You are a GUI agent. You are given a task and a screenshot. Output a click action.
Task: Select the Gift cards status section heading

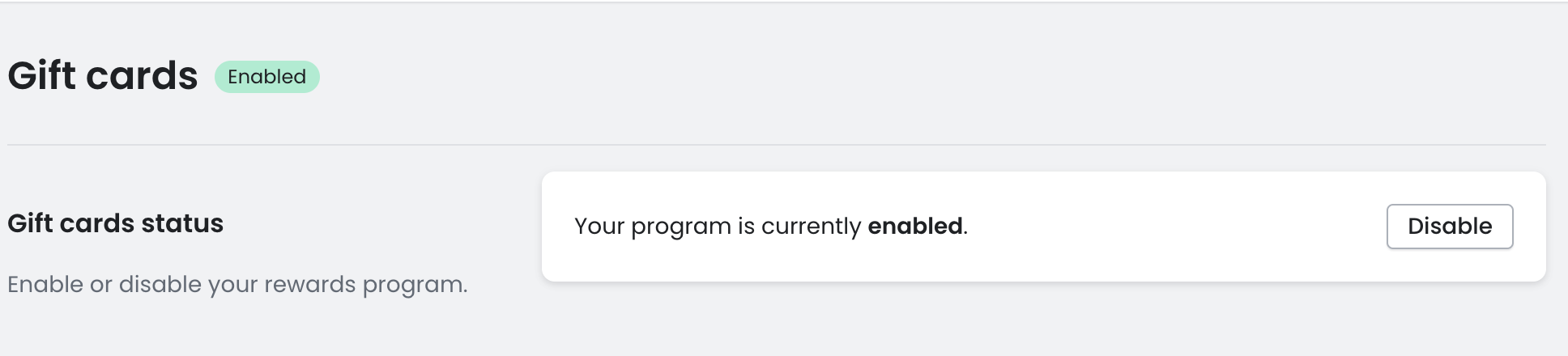115,223
